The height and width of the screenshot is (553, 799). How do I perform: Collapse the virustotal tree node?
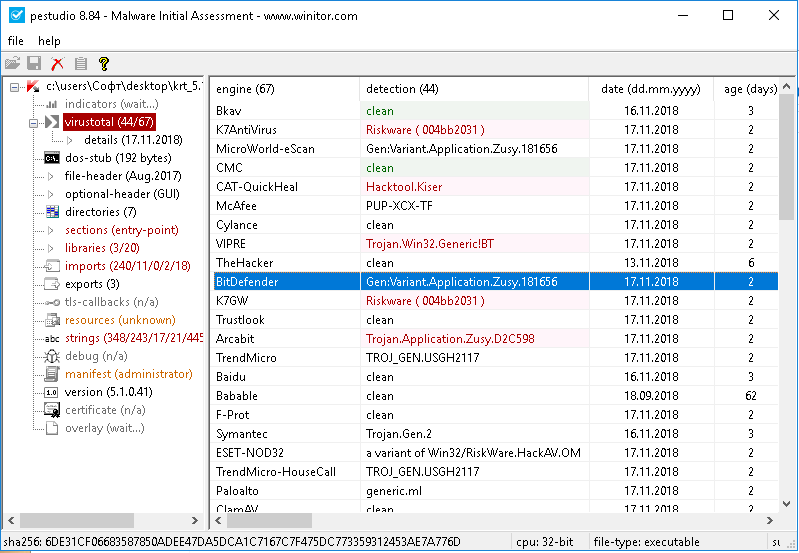(33, 123)
